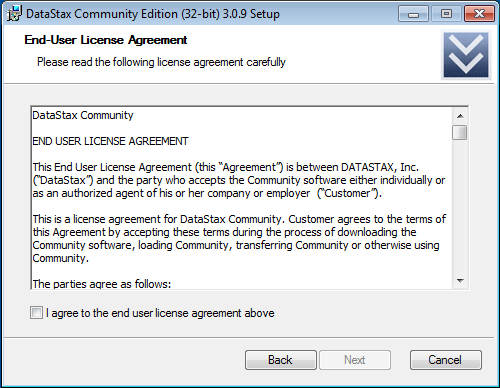Click the paragraph beginning "This is a license agreement"

pos(239,239)
